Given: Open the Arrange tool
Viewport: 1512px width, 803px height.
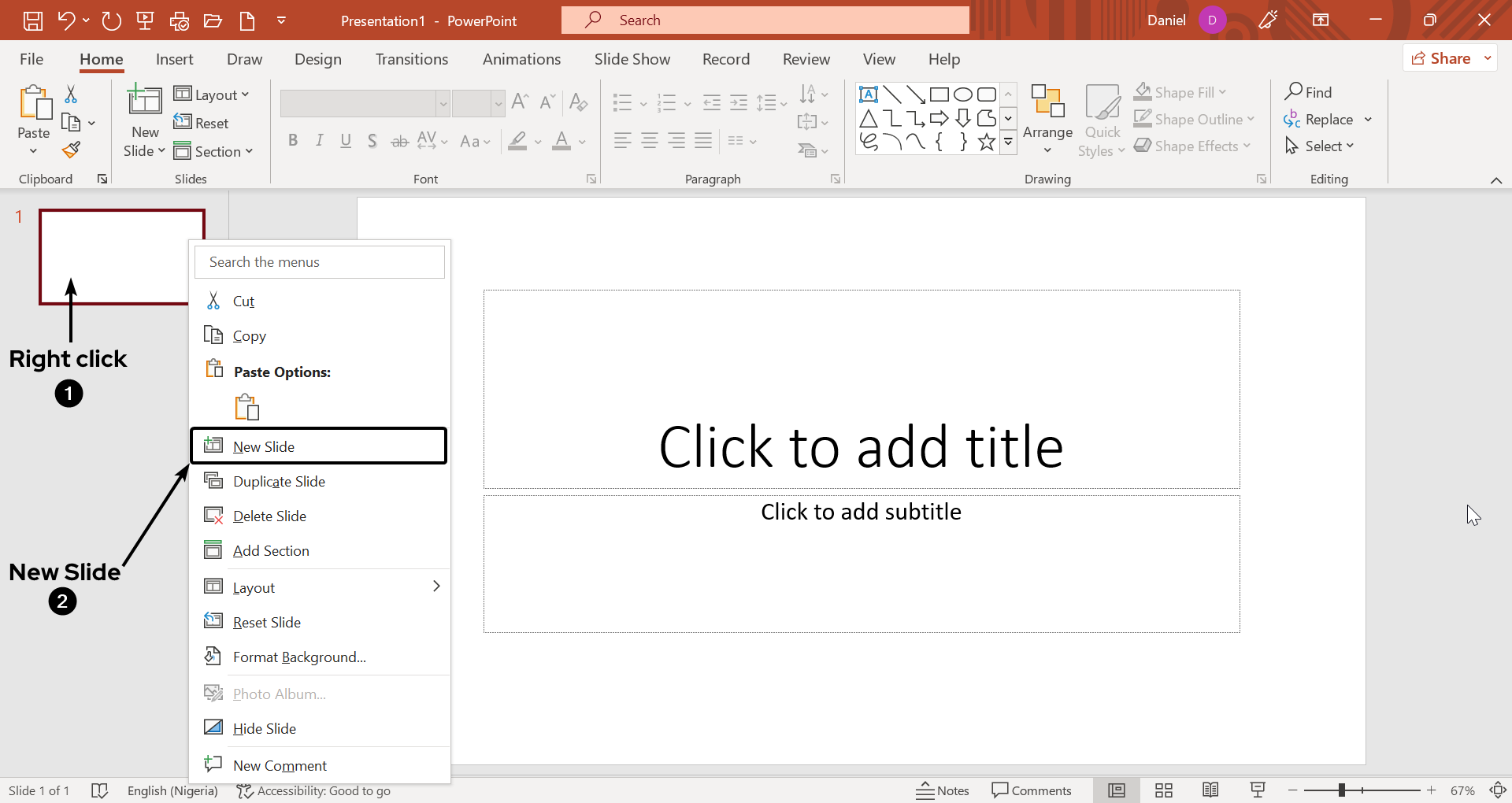Looking at the screenshot, I should coord(1047,120).
